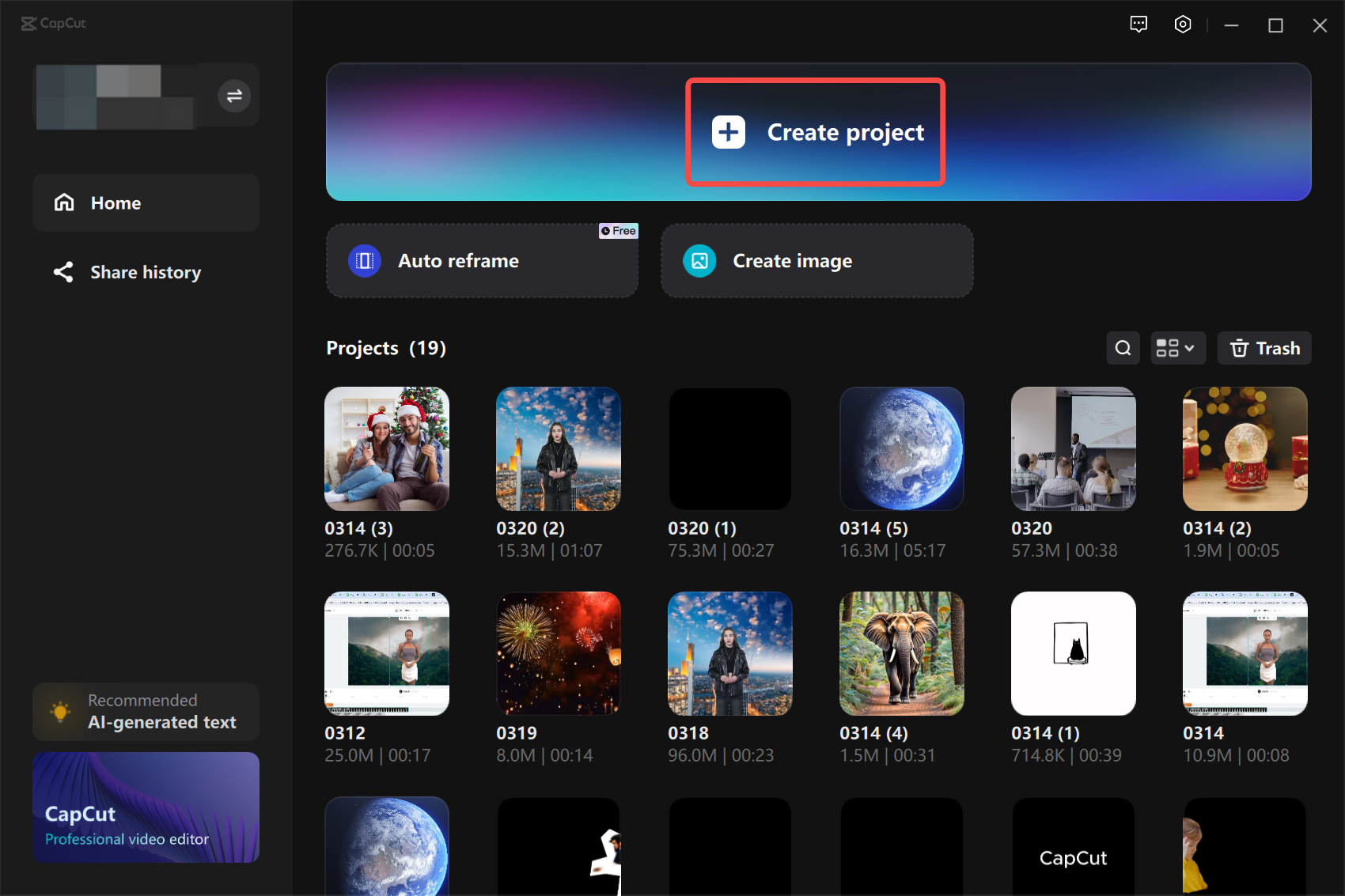Open the elephant project 0314 (4)
Screen dimensions: 1345x896
pyautogui.click(x=901, y=653)
